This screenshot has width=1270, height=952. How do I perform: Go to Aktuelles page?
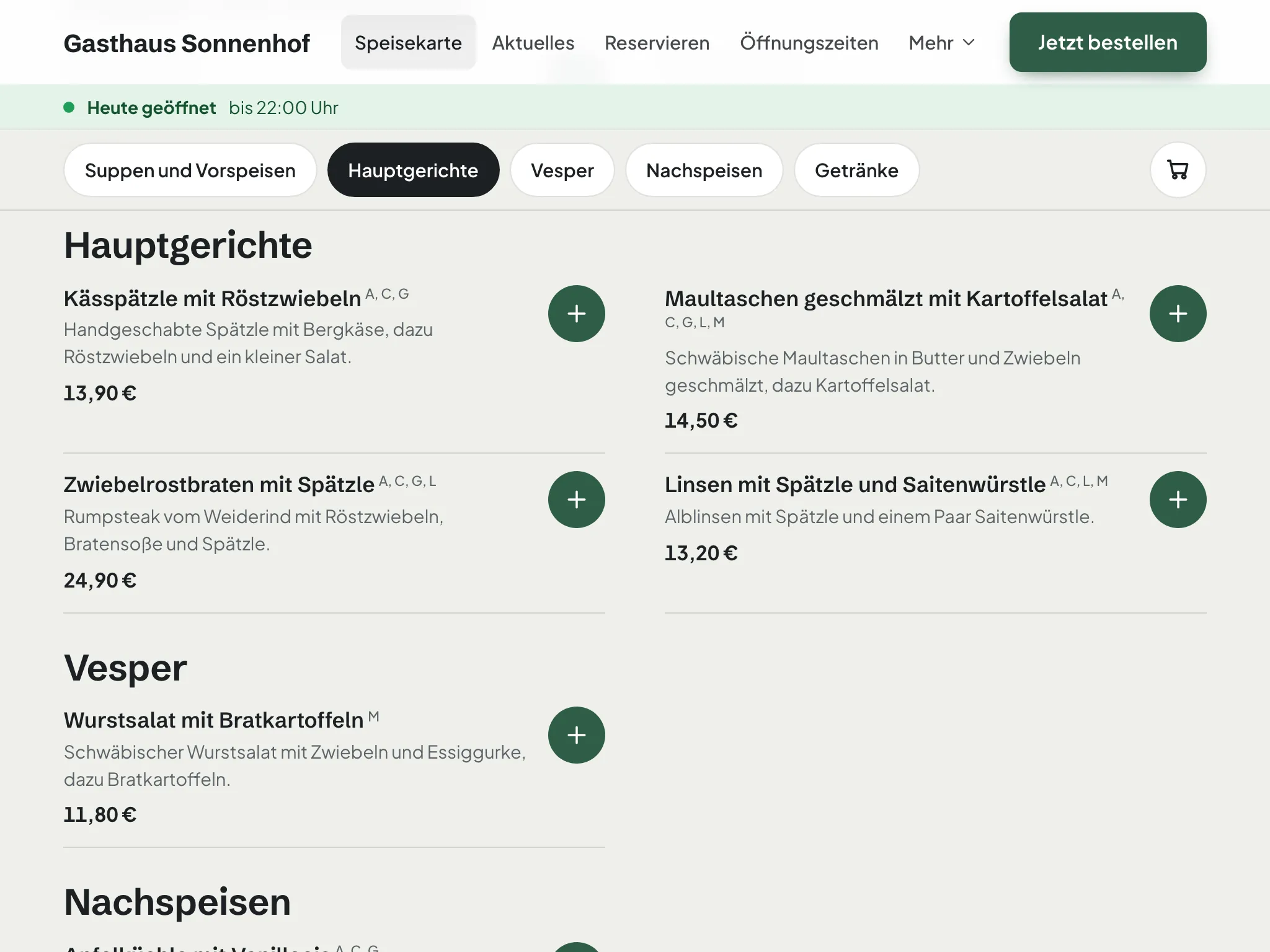[x=533, y=43]
